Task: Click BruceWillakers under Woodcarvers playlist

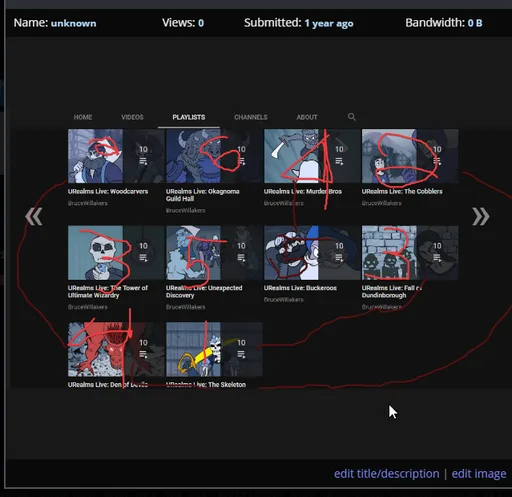Action: pos(88,203)
